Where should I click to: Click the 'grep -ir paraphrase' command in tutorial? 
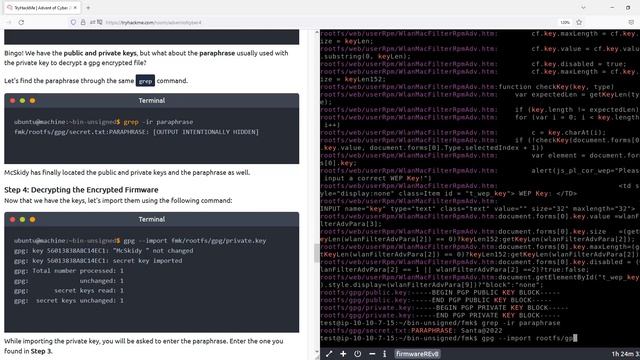tap(158, 122)
